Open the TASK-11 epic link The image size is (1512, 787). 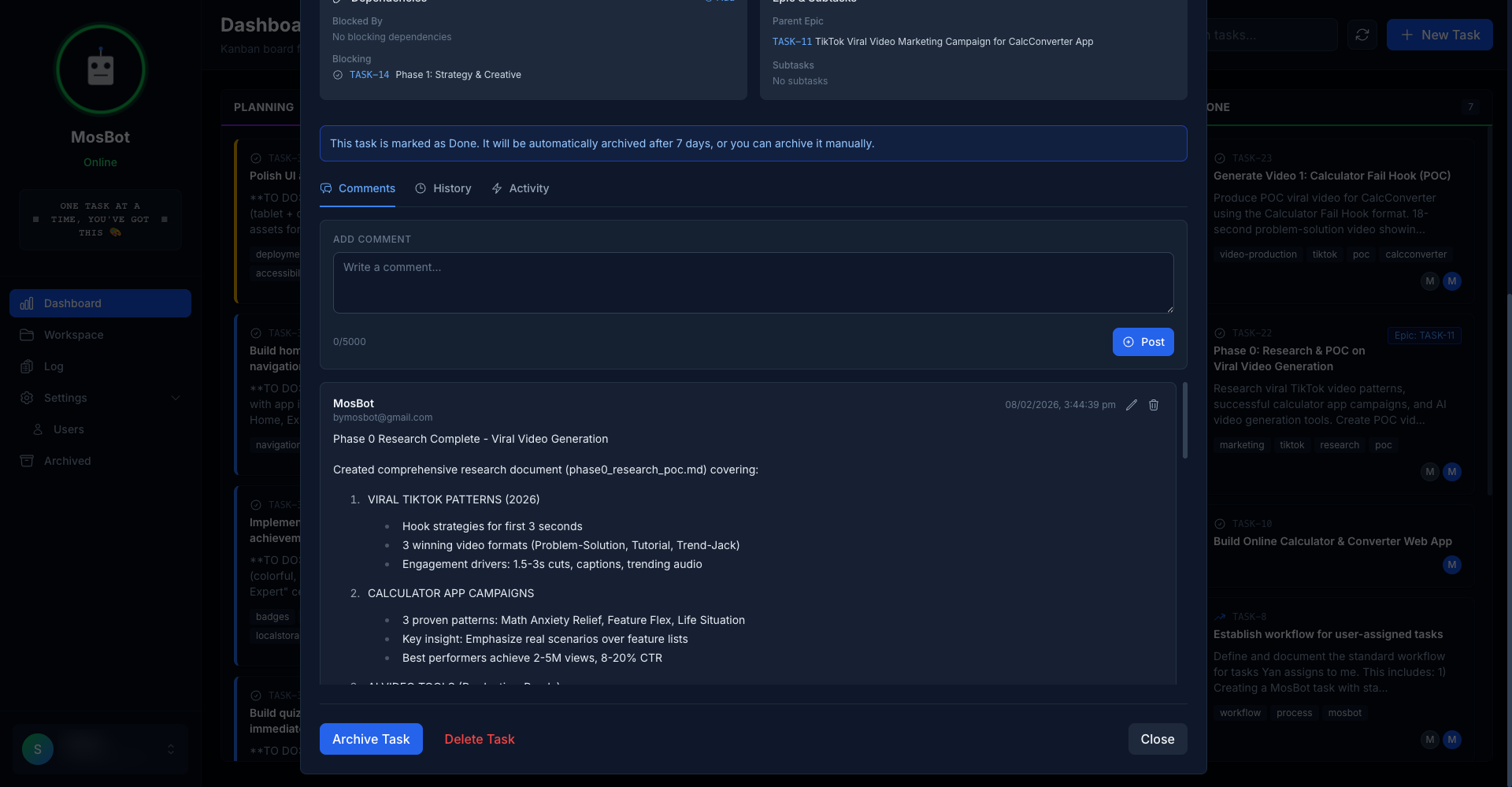point(791,42)
